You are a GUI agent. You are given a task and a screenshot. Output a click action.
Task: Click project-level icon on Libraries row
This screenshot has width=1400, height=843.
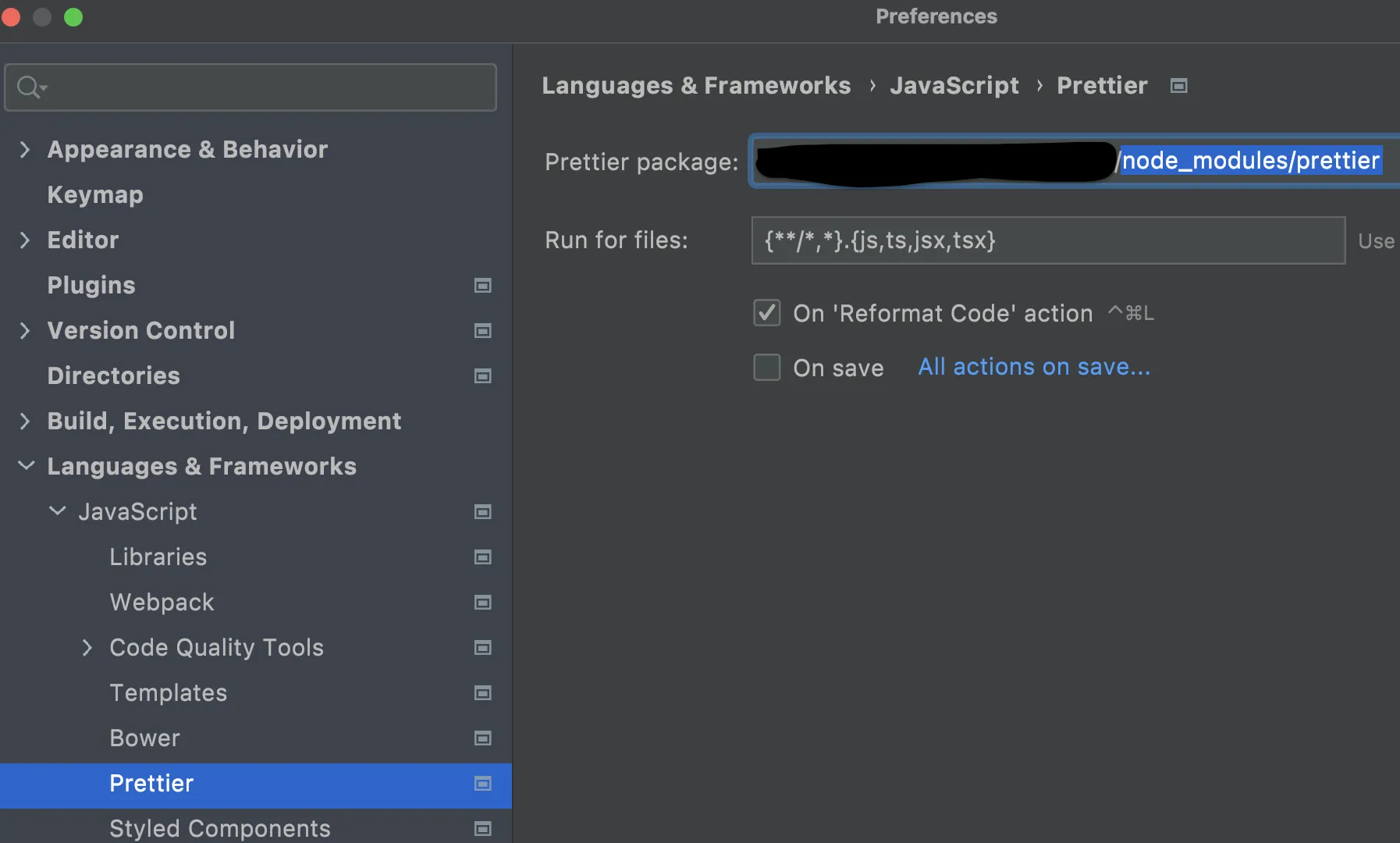coord(483,557)
